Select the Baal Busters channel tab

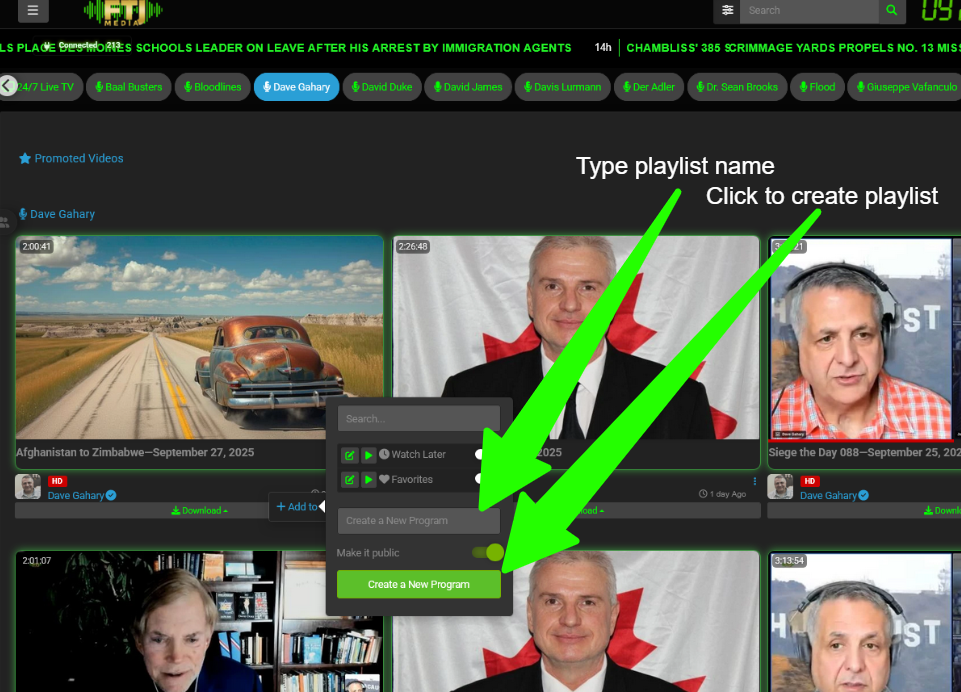pos(128,87)
